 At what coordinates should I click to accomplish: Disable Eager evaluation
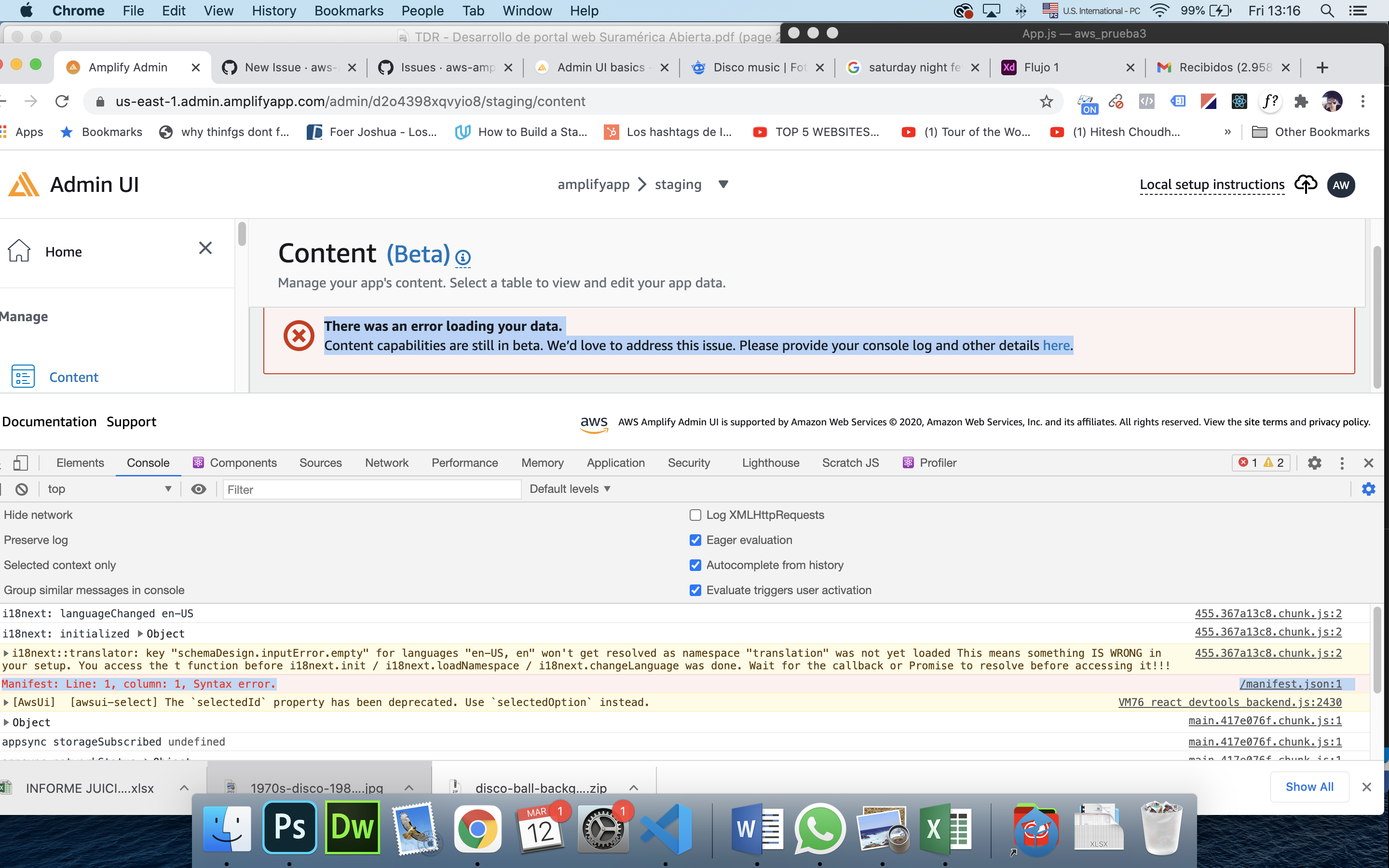[695, 540]
